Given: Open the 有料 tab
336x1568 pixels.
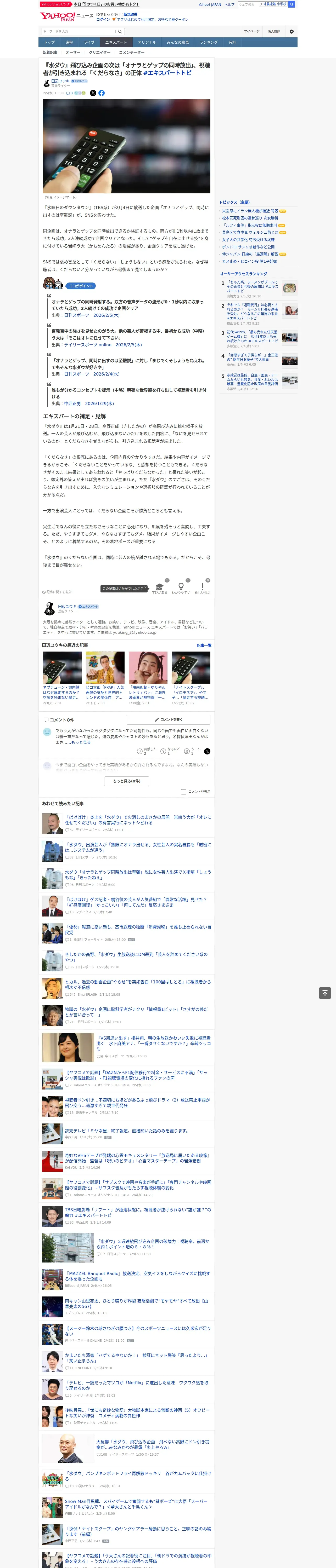Looking at the screenshot, I should 232,43.
